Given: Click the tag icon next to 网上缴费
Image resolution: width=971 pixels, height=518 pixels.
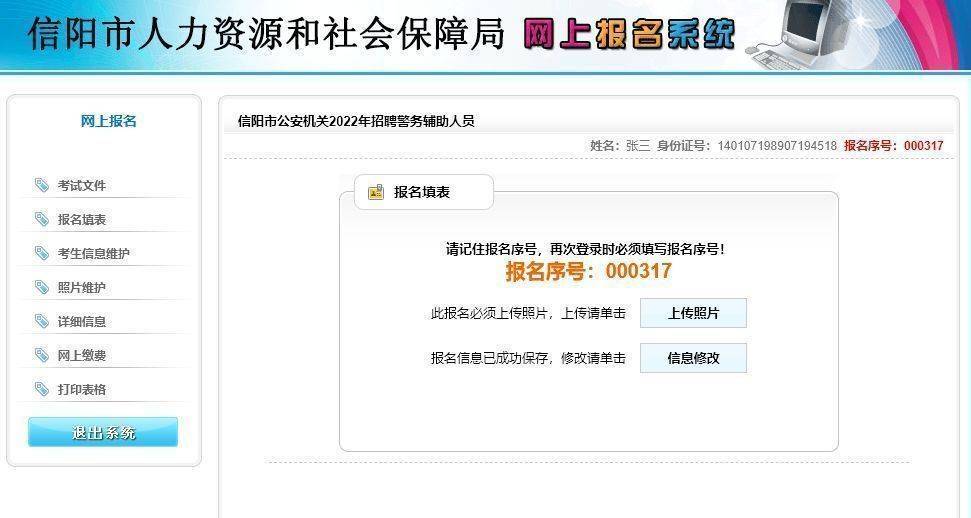Looking at the screenshot, I should coord(41,355).
